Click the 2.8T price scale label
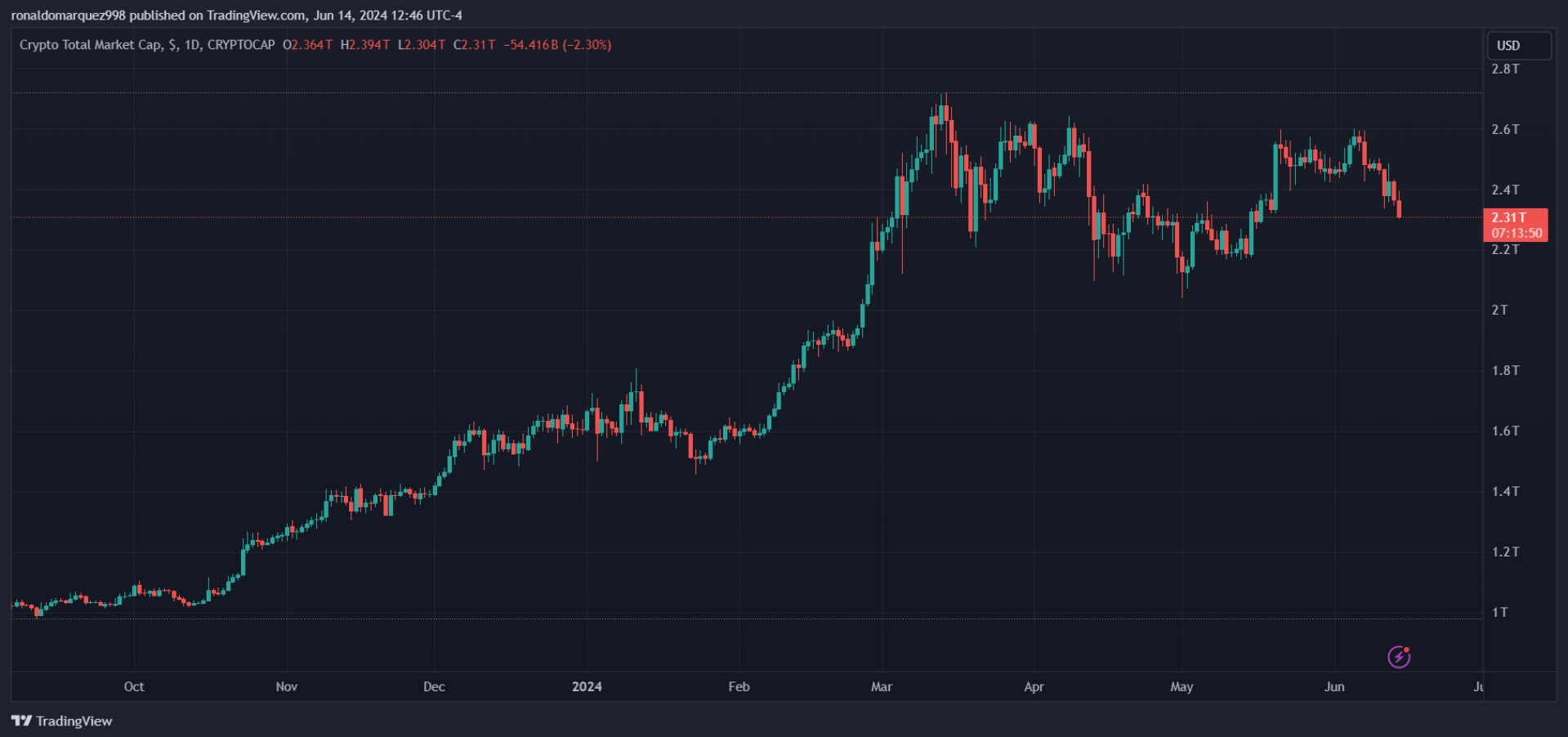The image size is (1568, 737). tap(1505, 69)
